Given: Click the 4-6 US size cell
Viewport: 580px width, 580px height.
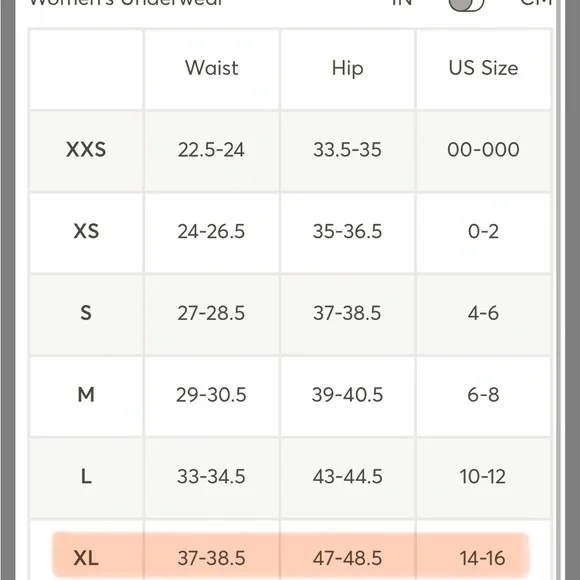Looking at the screenshot, I should tap(483, 313).
